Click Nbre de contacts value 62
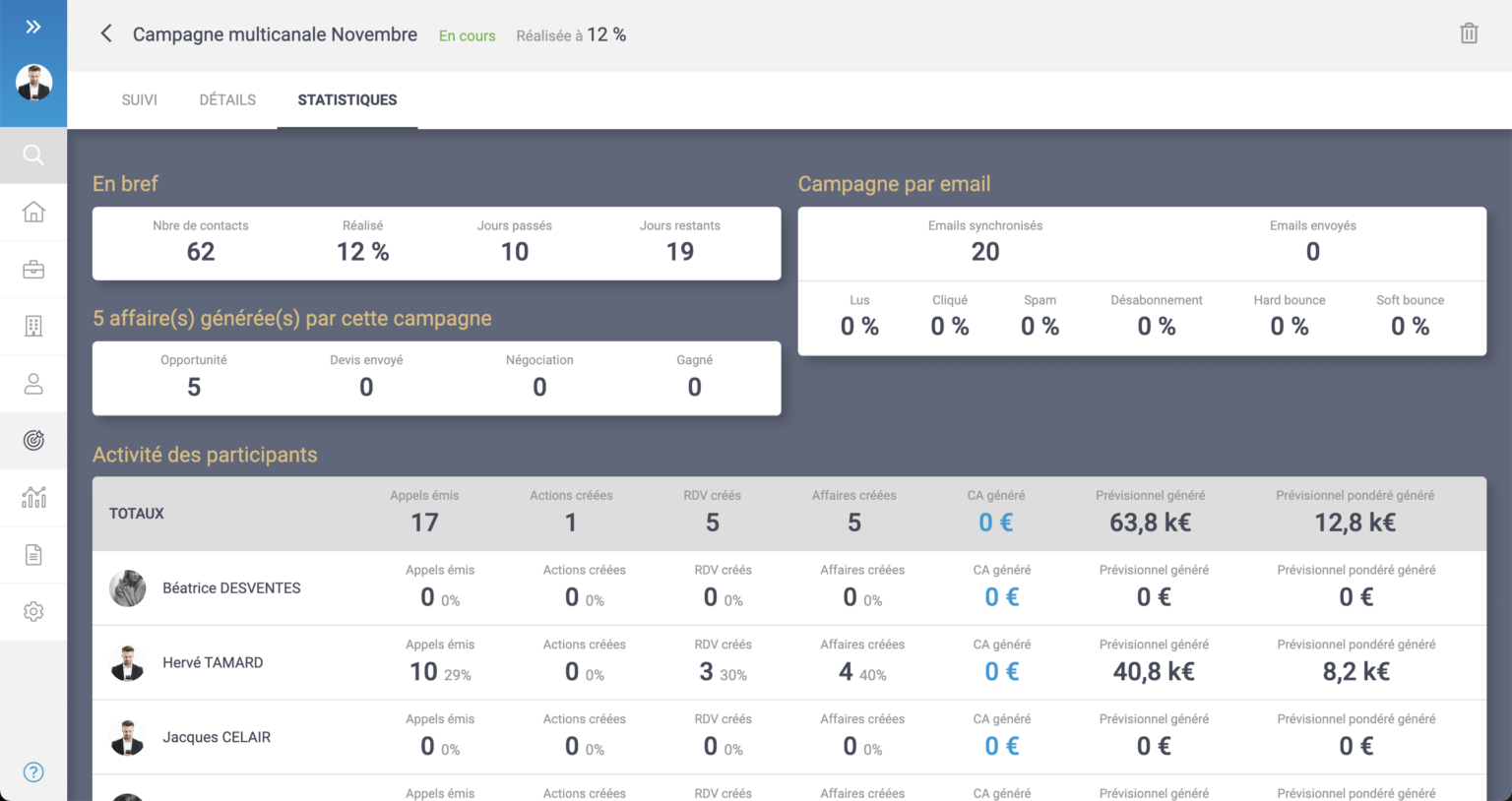Image resolution: width=1512 pixels, height=801 pixels. click(201, 252)
